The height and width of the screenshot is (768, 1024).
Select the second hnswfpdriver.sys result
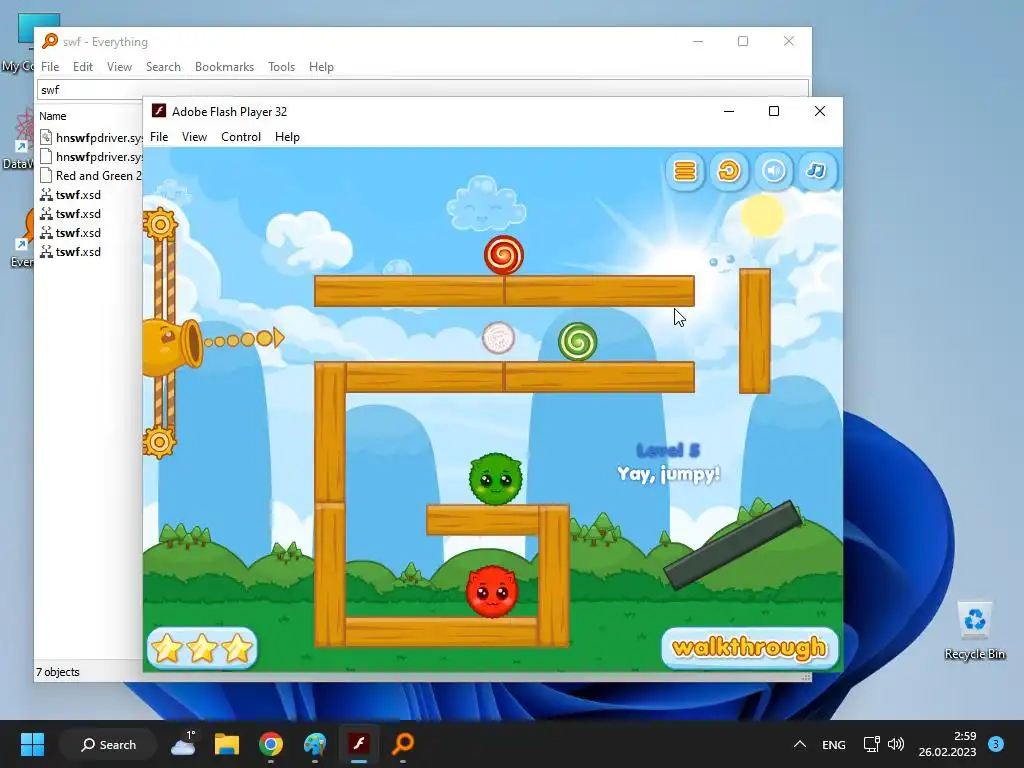[x=91, y=157]
